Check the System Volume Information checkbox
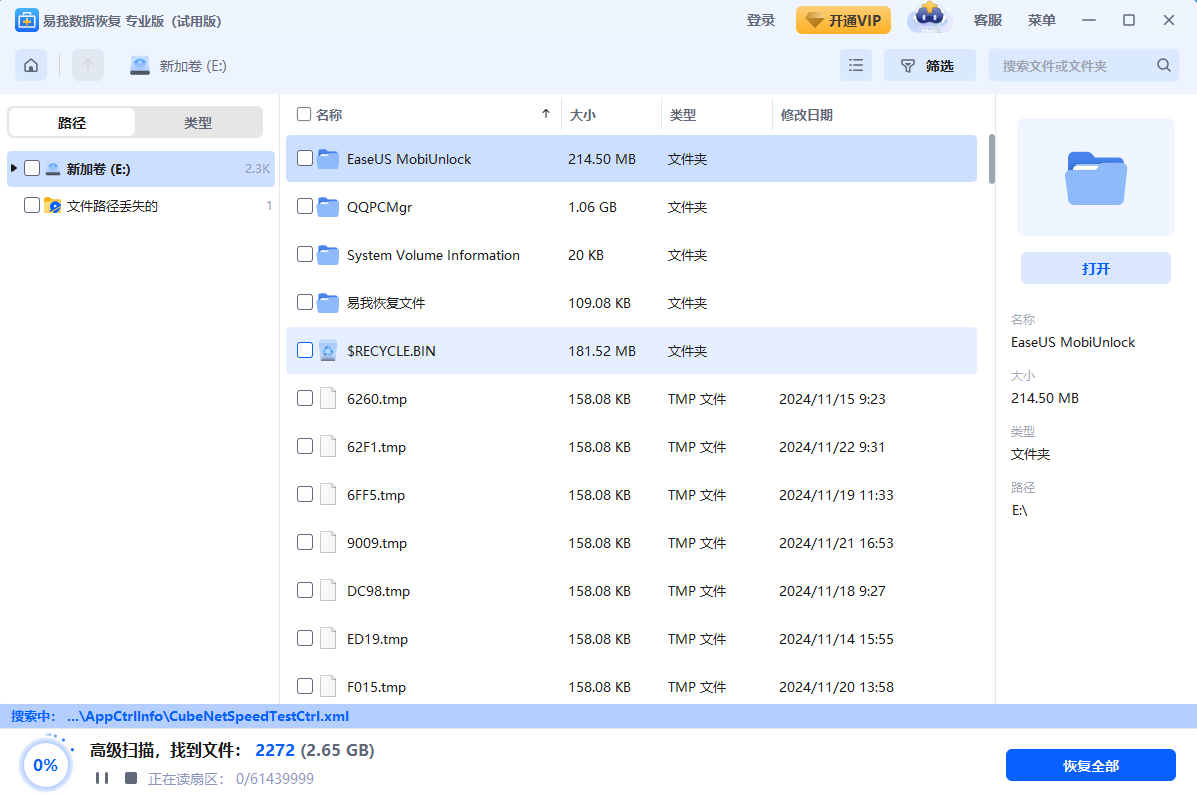The width and height of the screenshot is (1197, 794). (305, 254)
